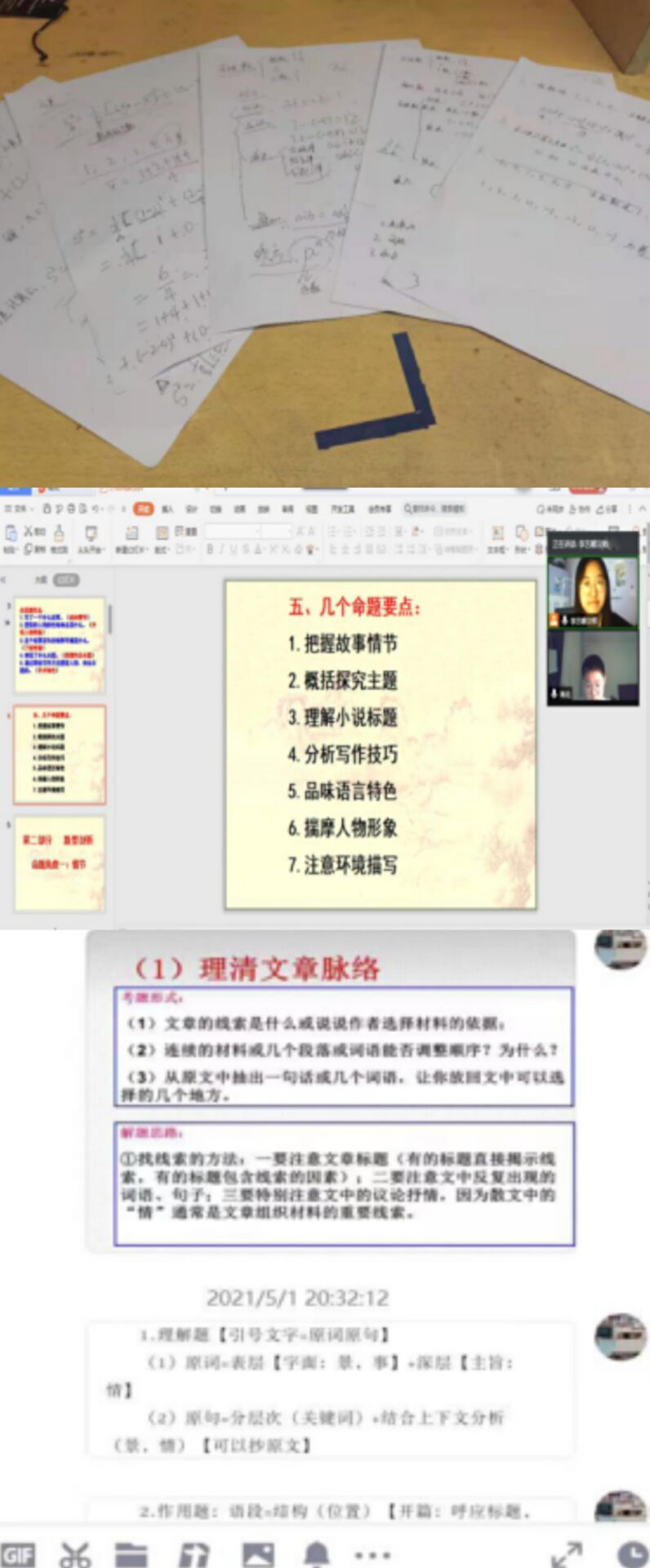Click the image picture send icon
Screen dimensions: 650x1568
[258, 1554]
